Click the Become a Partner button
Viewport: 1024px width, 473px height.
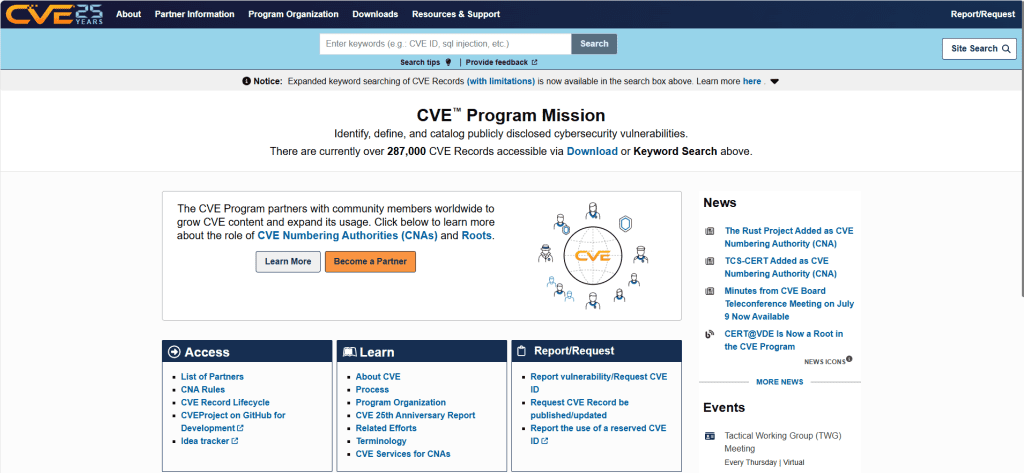(x=370, y=261)
